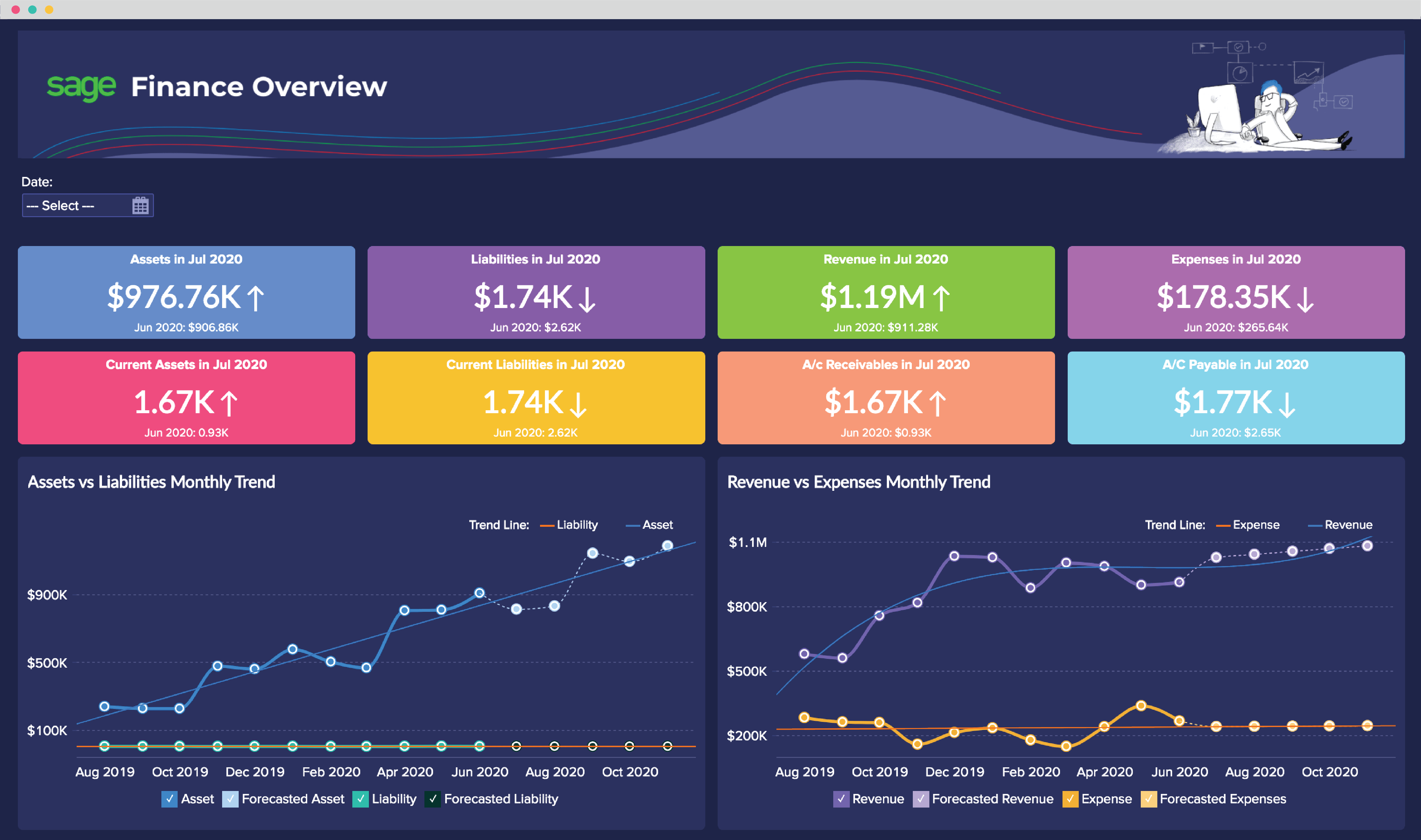This screenshot has width=1421, height=840.
Task: Disable the Forecasted Revenue checkbox
Action: (x=921, y=799)
